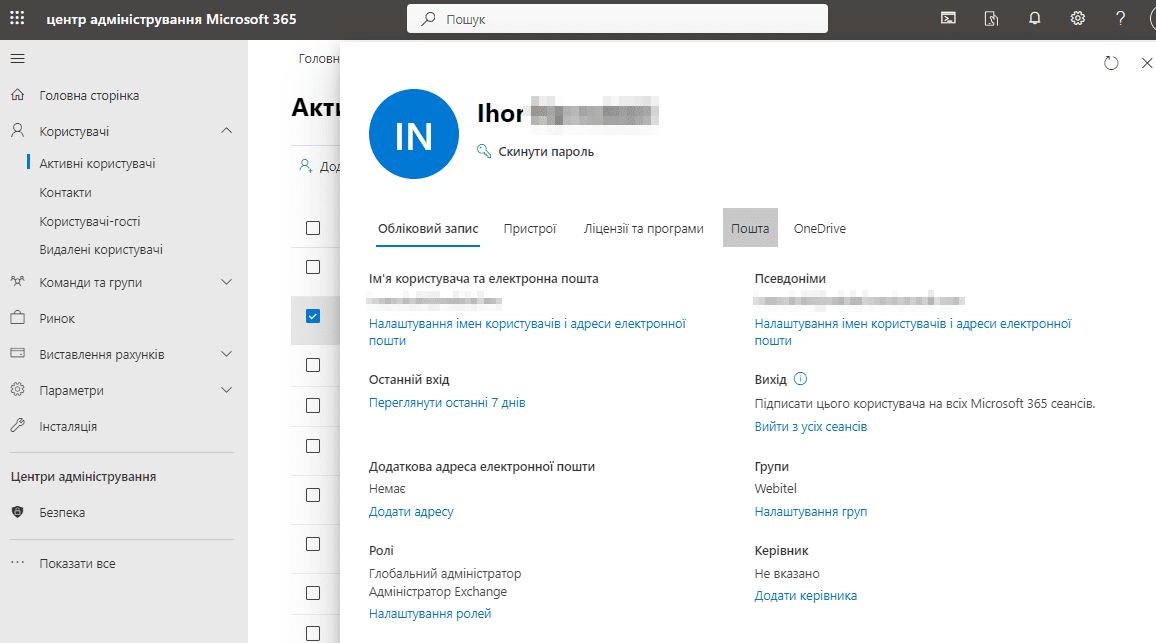Image resolution: width=1156 pixels, height=643 pixels.
Task: Open the Cloud Shell icon in header
Action: point(949,18)
